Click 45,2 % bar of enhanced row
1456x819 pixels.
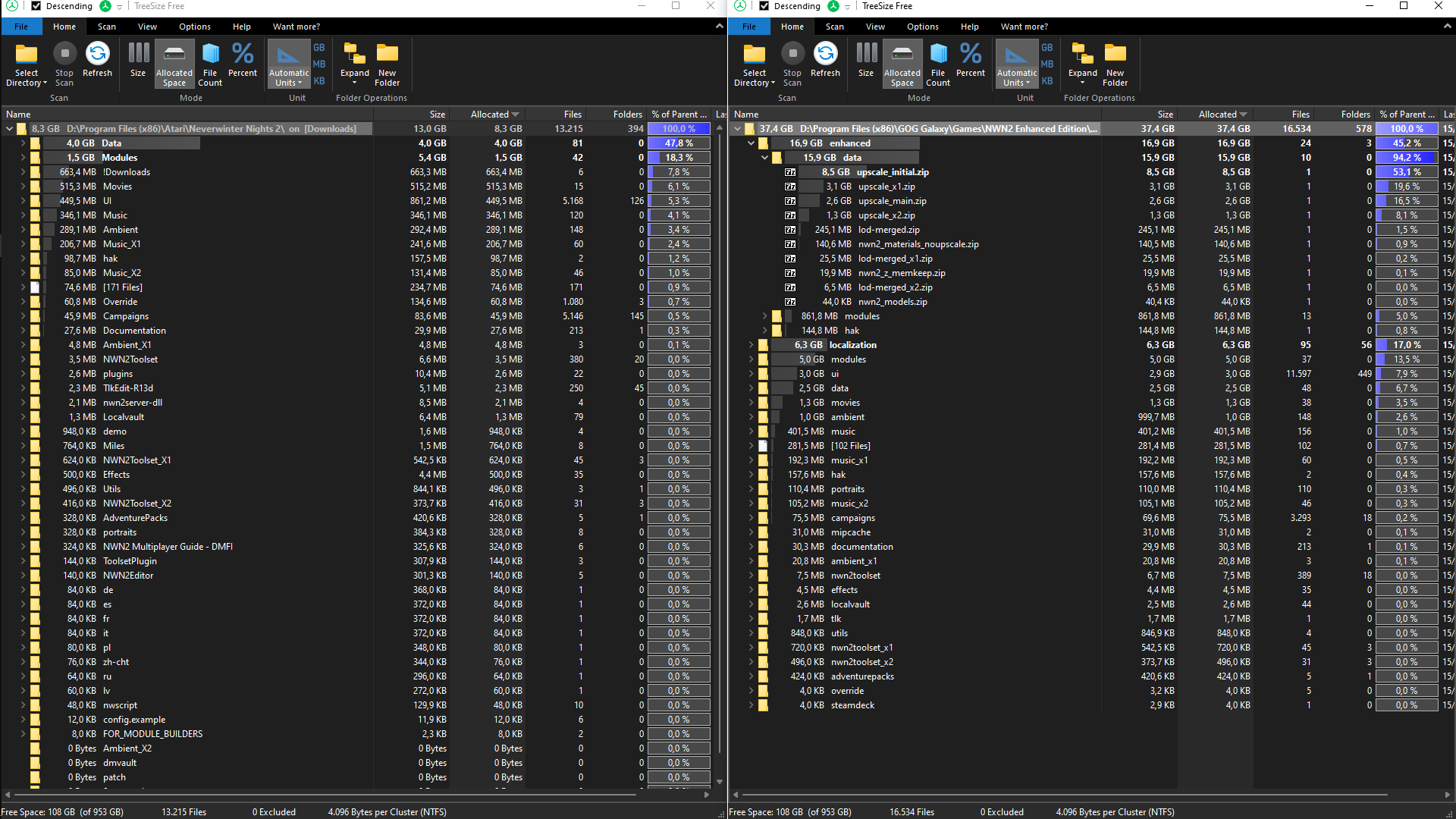pyautogui.click(x=1407, y=143)
